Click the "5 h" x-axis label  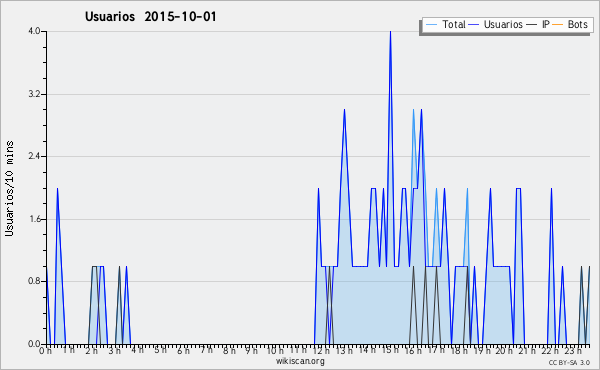coord(160,350)
